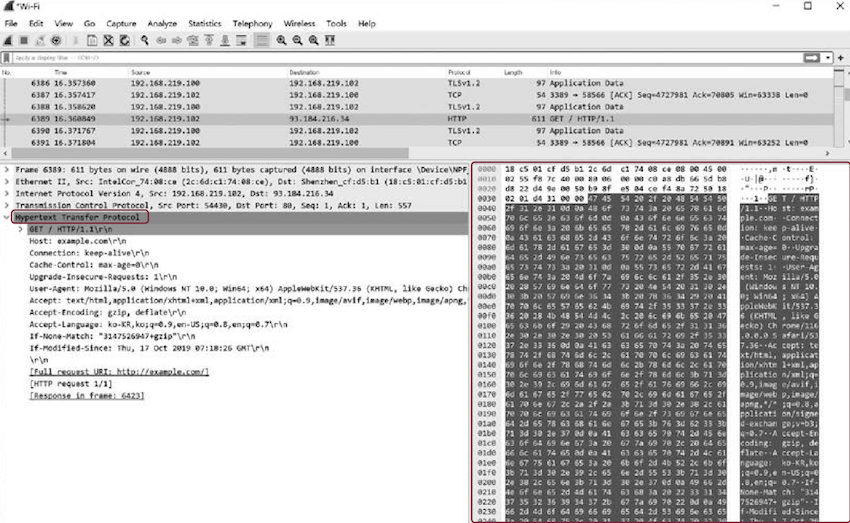Jump to Response in frame 6423
This screenshot has height=523, width=850.
pos(87,396)
